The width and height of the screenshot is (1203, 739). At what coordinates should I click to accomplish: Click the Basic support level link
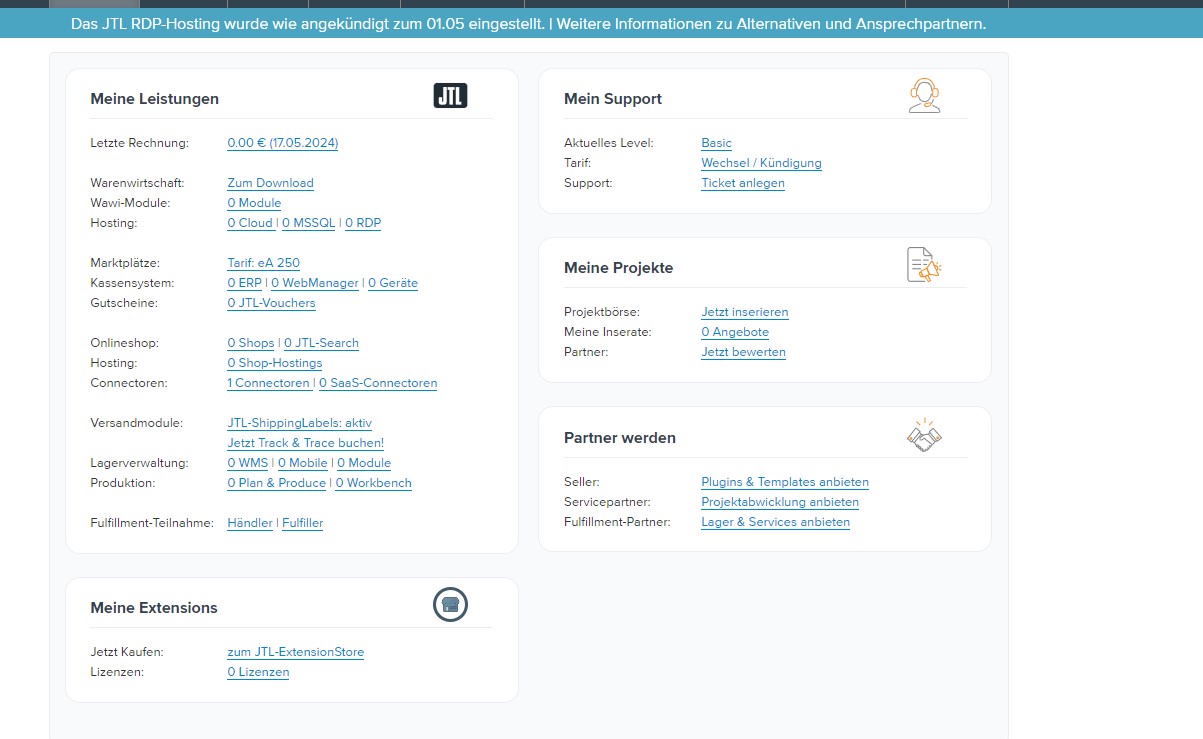[717, 143]
